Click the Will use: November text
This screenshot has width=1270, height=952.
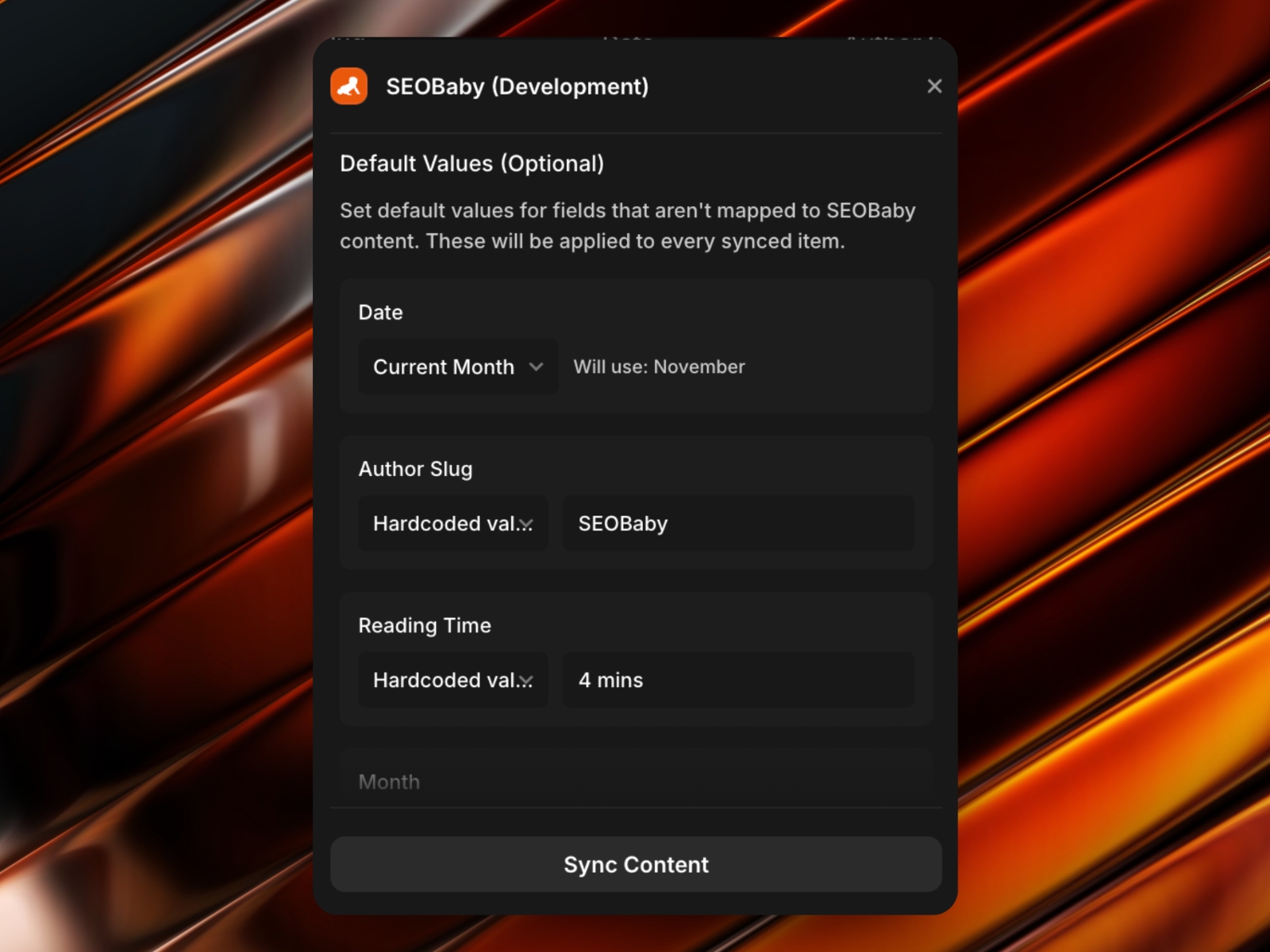click(x=659, y=367)
